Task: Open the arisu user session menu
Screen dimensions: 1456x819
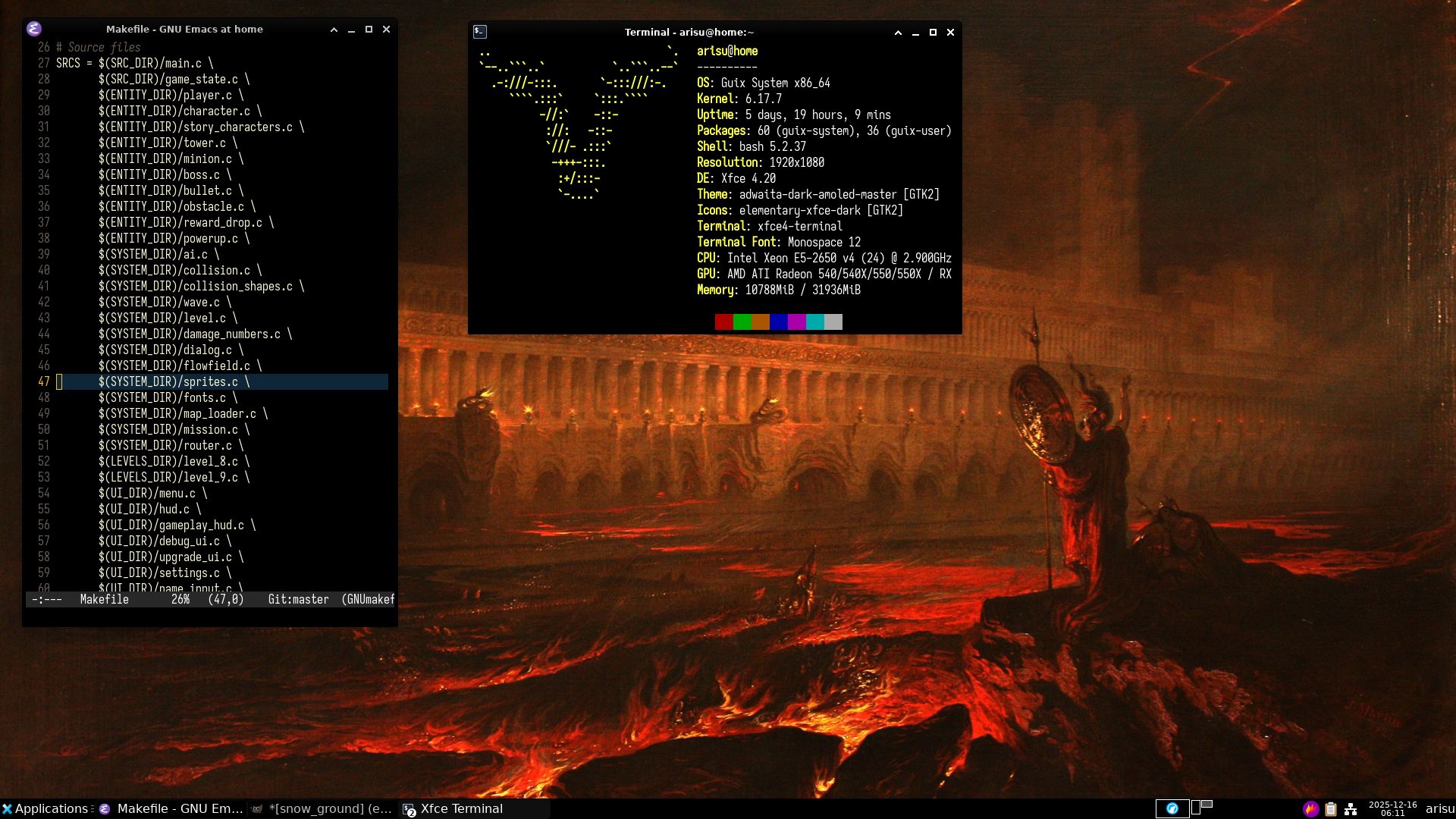Action: (1439, 808)
